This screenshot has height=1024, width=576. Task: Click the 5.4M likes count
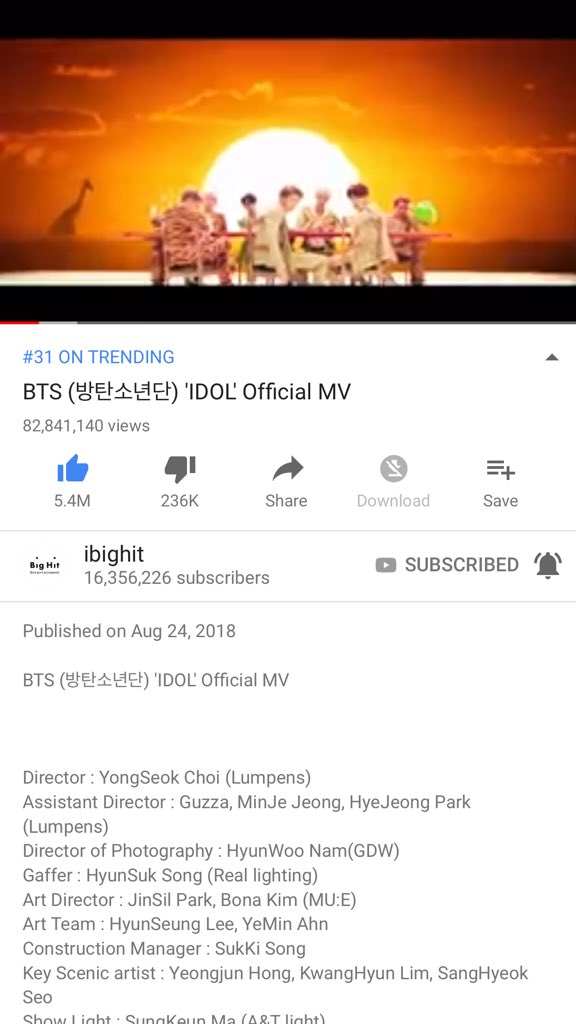point(72,501)
